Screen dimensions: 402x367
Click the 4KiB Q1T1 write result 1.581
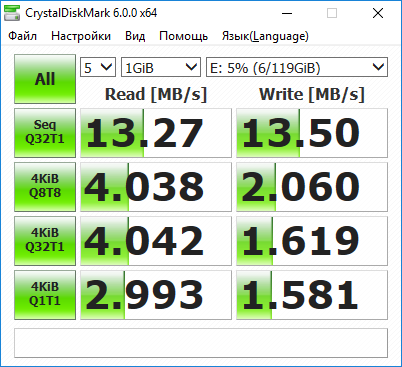point(312,295)
